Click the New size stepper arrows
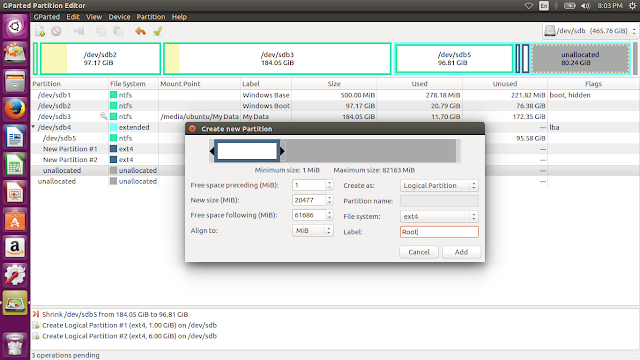Viewport: 640px width, 360px height. (x=329, y=200)
